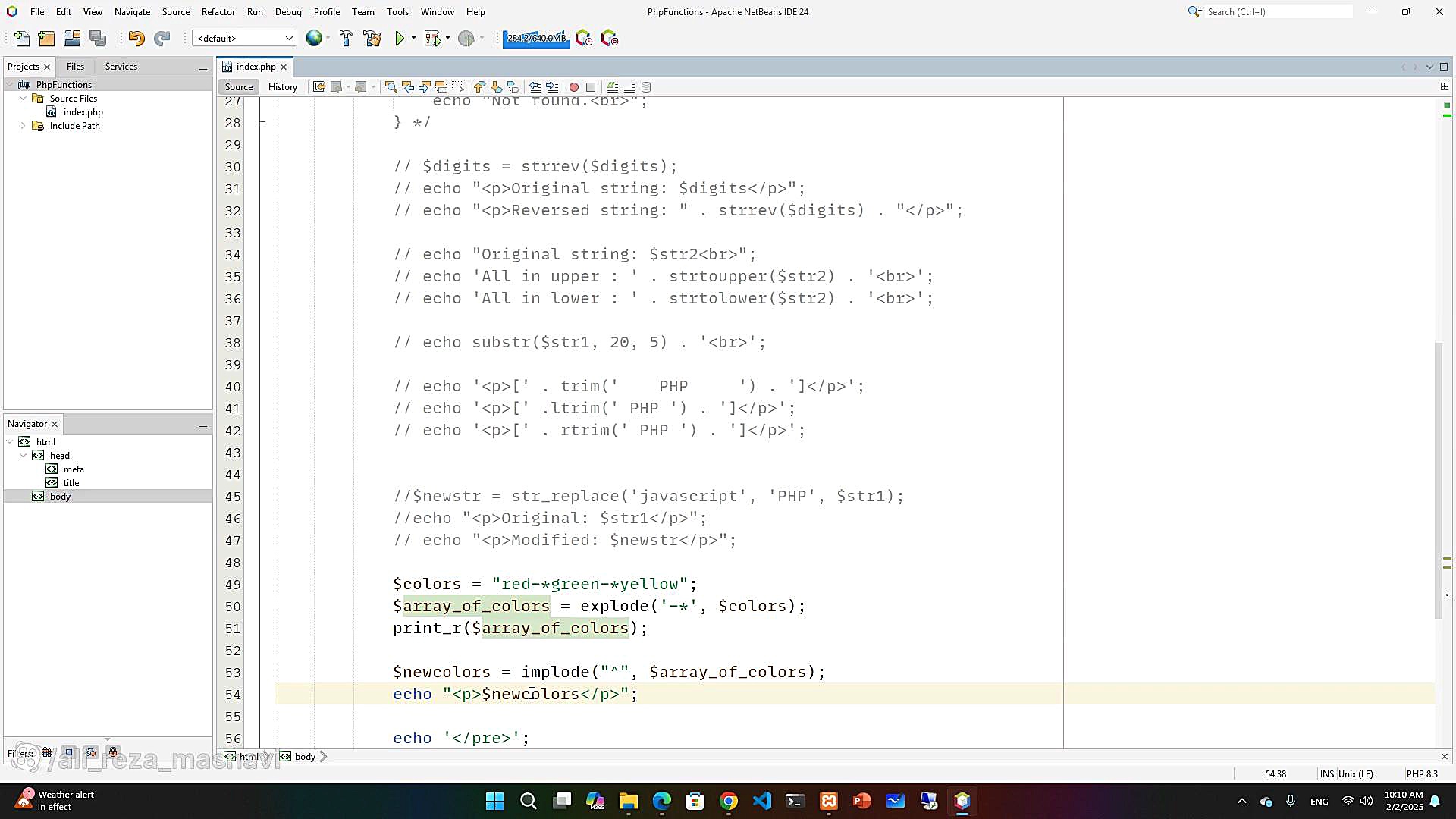
Task: Toggle Rectangular Selection mode icon
Action: (458, 87)
